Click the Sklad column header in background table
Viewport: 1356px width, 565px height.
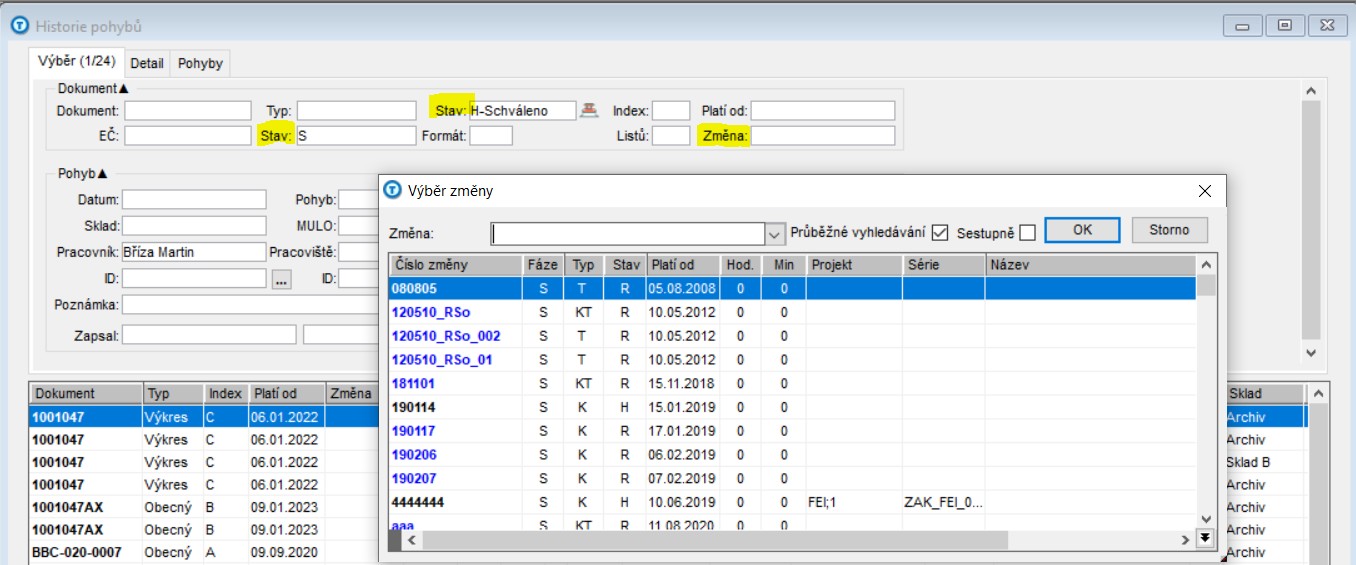(1264, 393)
